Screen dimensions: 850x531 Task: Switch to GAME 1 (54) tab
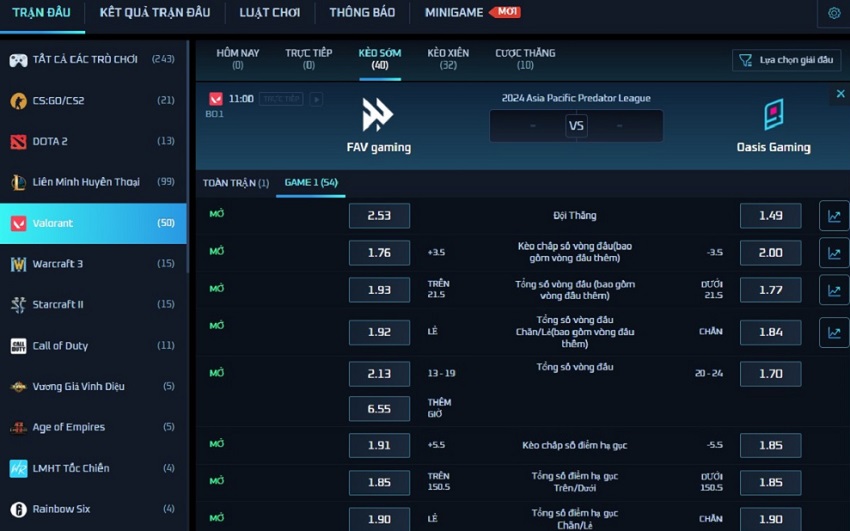(311, 183)
